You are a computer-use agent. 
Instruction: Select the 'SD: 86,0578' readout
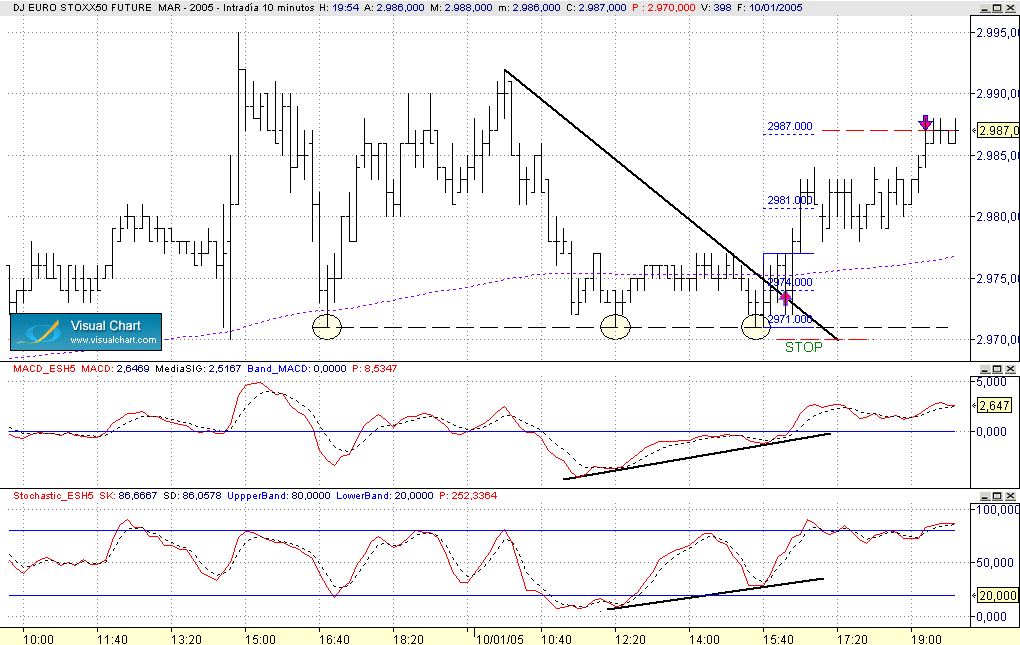[x=193, y=495]
